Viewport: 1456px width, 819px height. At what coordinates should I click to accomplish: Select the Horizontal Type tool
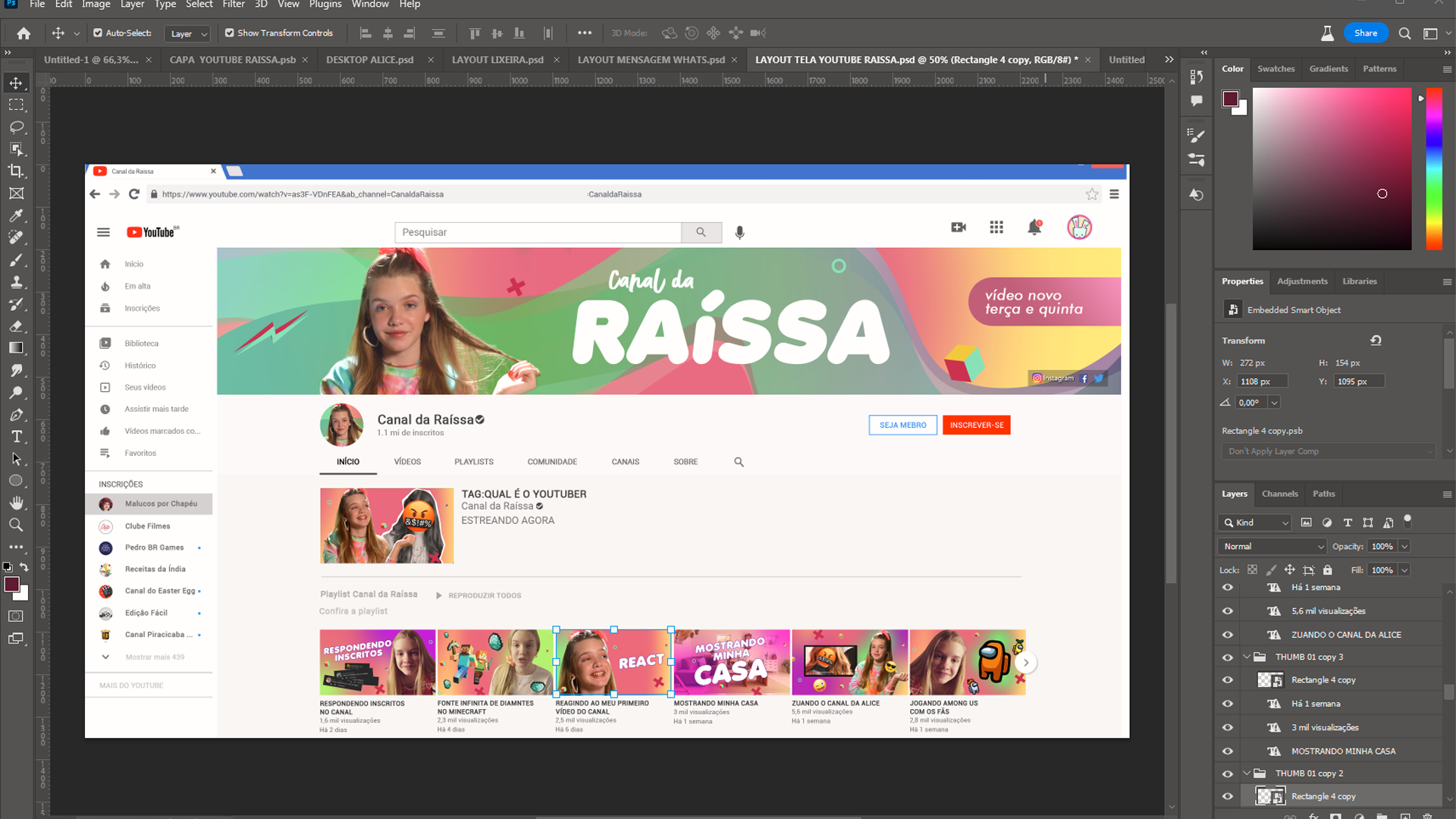16,437
